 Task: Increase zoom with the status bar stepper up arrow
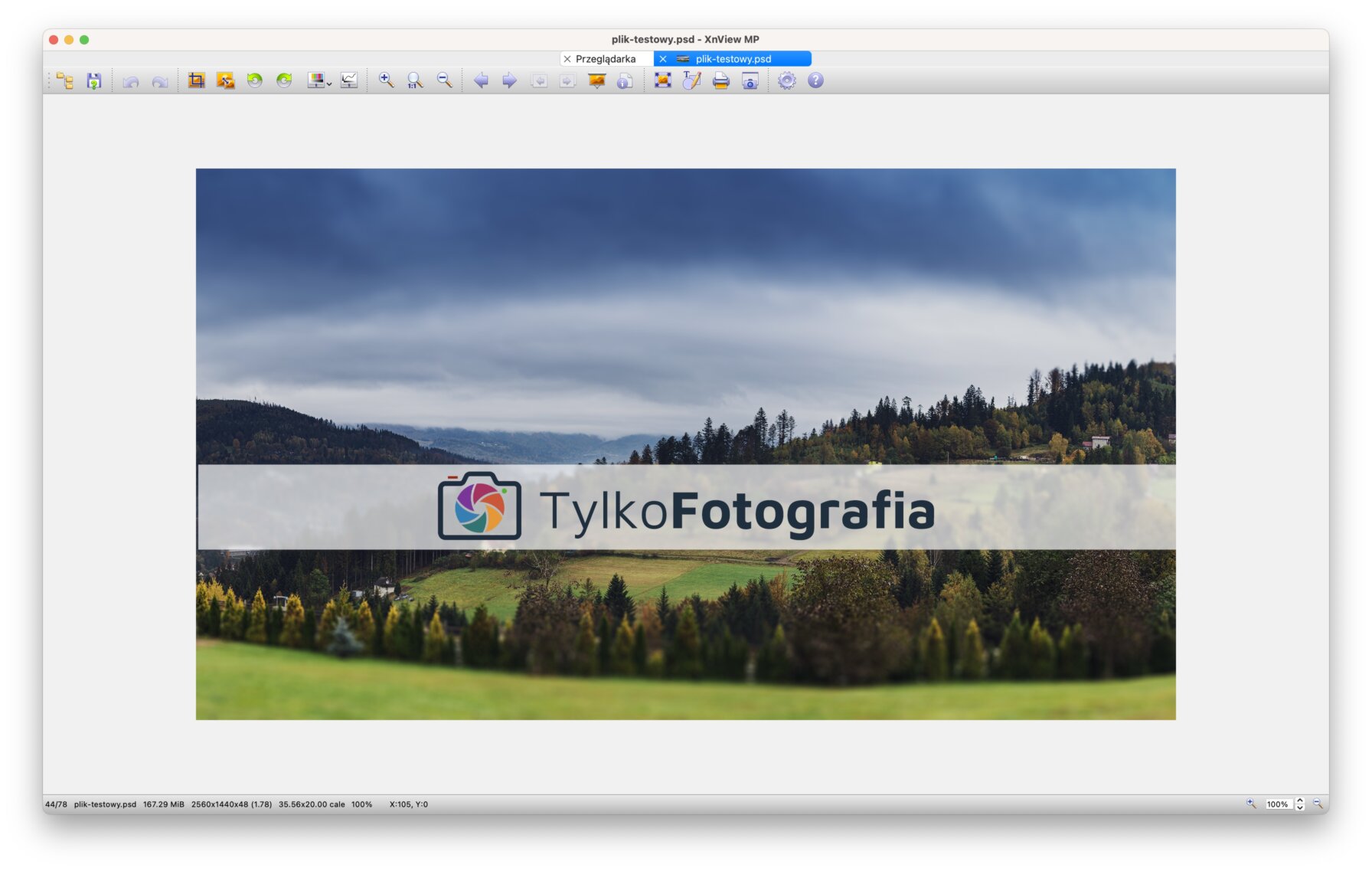1300,801
